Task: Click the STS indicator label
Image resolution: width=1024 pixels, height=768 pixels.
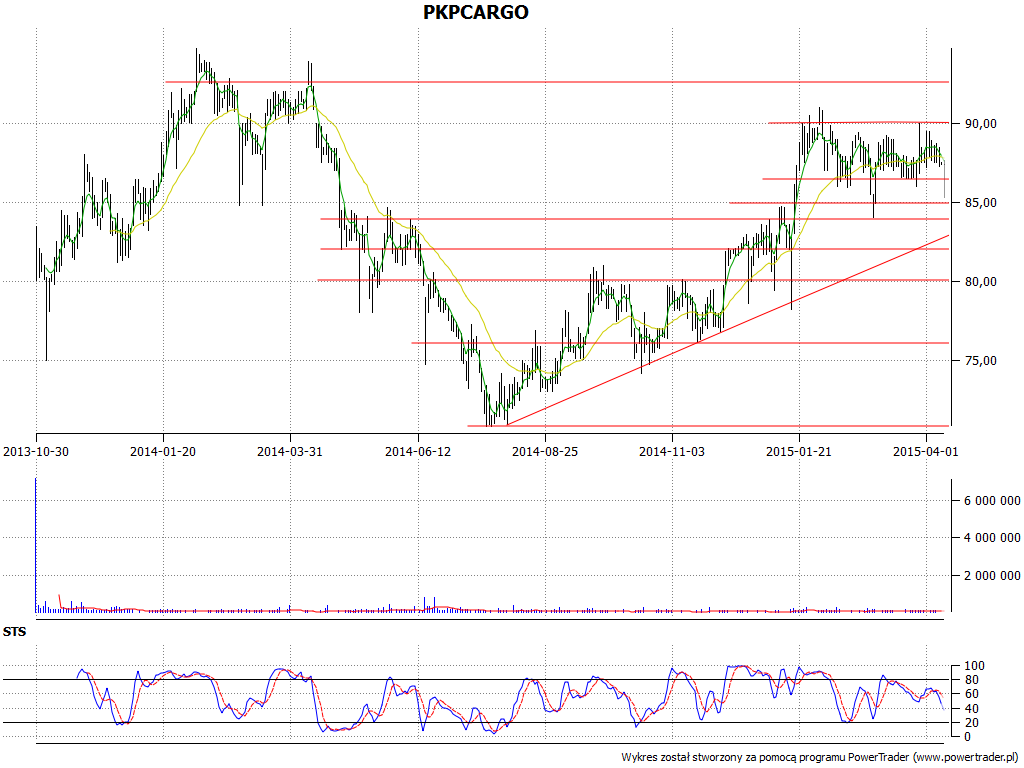Action: [x=14, y=632]
